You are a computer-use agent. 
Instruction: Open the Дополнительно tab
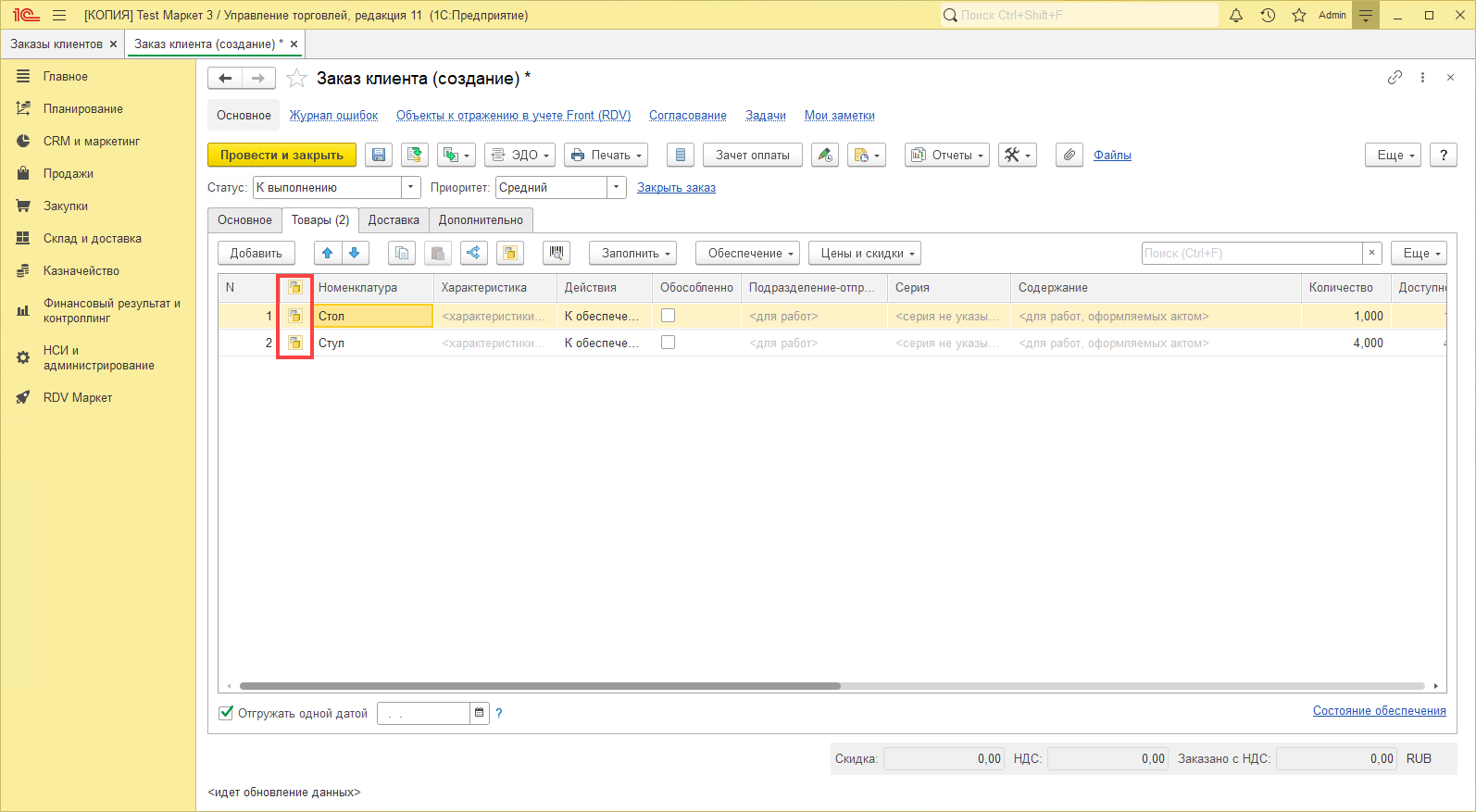click(x=481, y=220)
